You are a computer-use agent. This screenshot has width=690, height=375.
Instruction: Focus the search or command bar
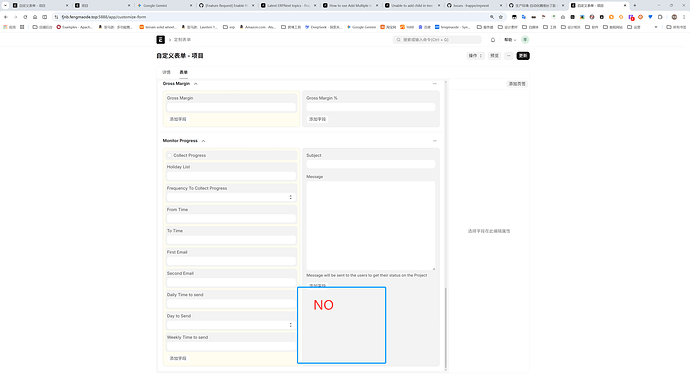click(x=437, y=40)
